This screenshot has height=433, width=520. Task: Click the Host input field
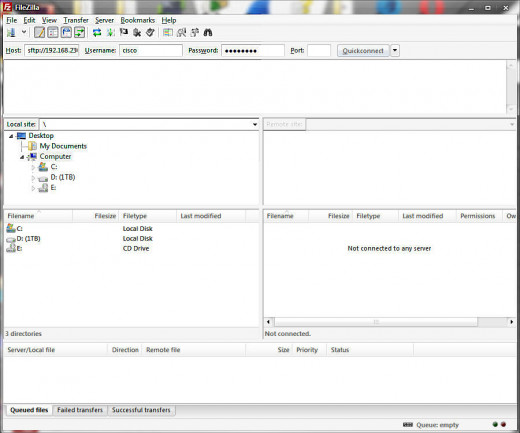[x=52, y=50]
